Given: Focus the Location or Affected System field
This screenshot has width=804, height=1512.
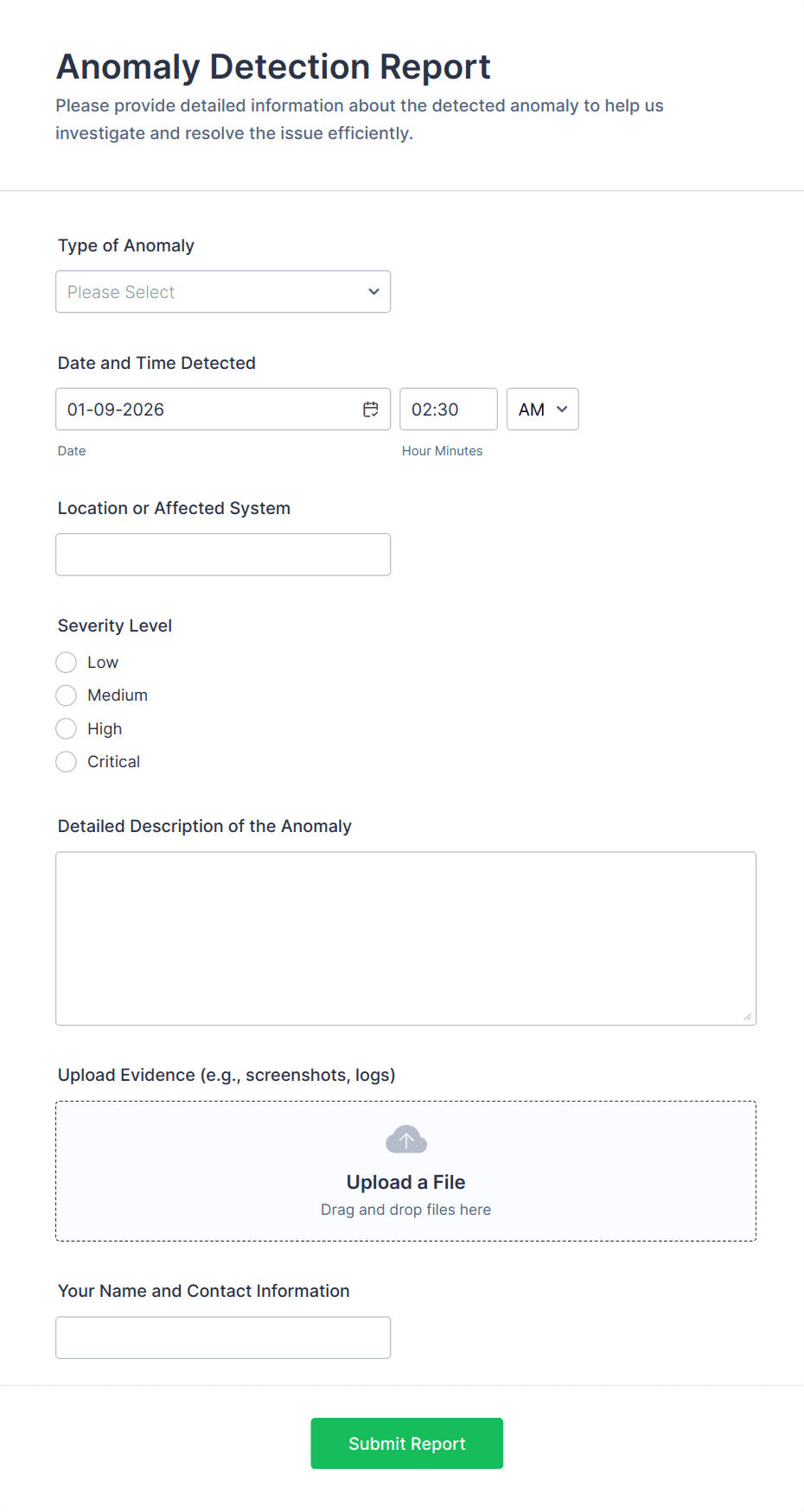Looking at the screenshot, I should point(223,555).
